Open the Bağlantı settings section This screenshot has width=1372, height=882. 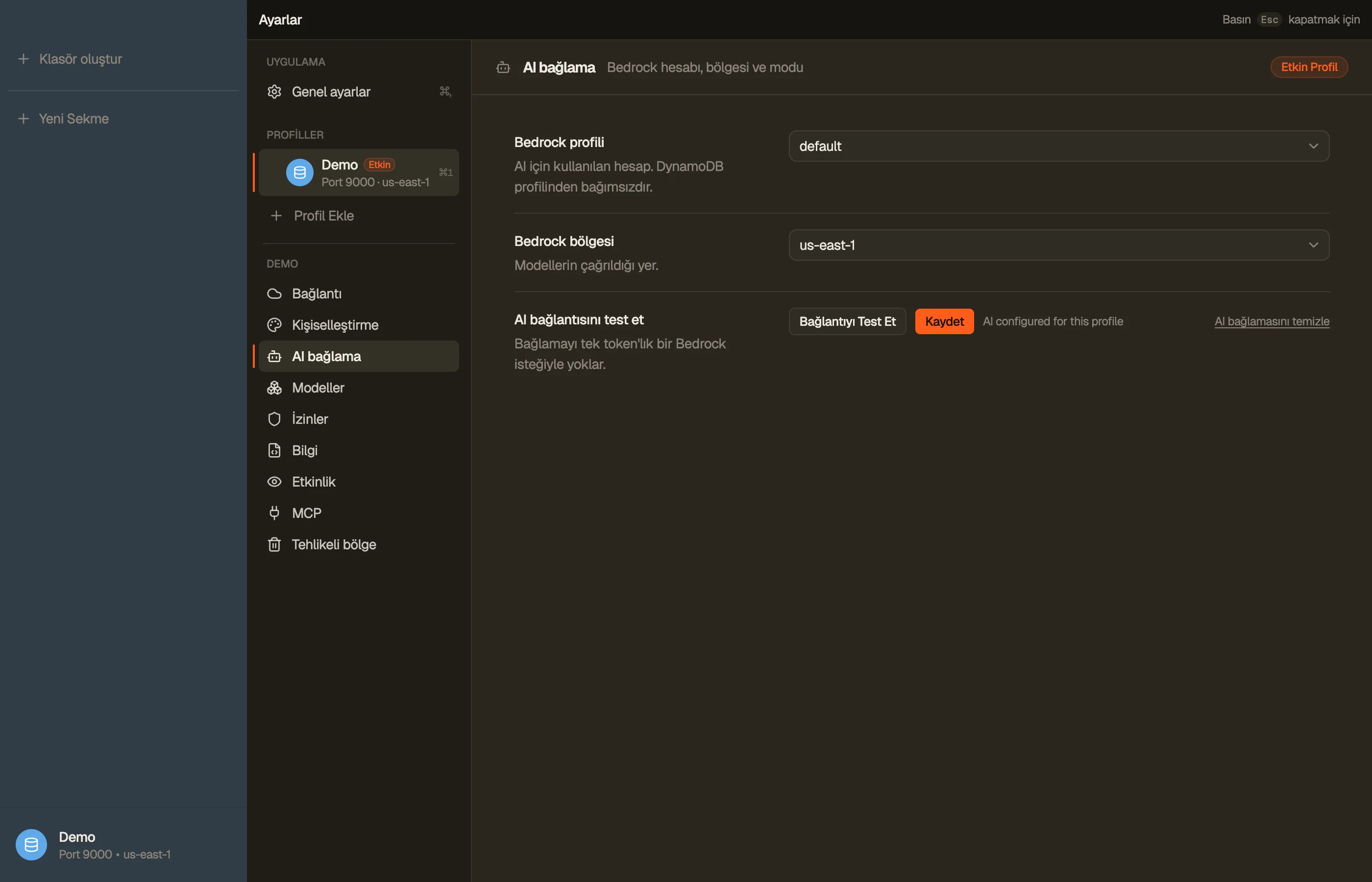359,294
